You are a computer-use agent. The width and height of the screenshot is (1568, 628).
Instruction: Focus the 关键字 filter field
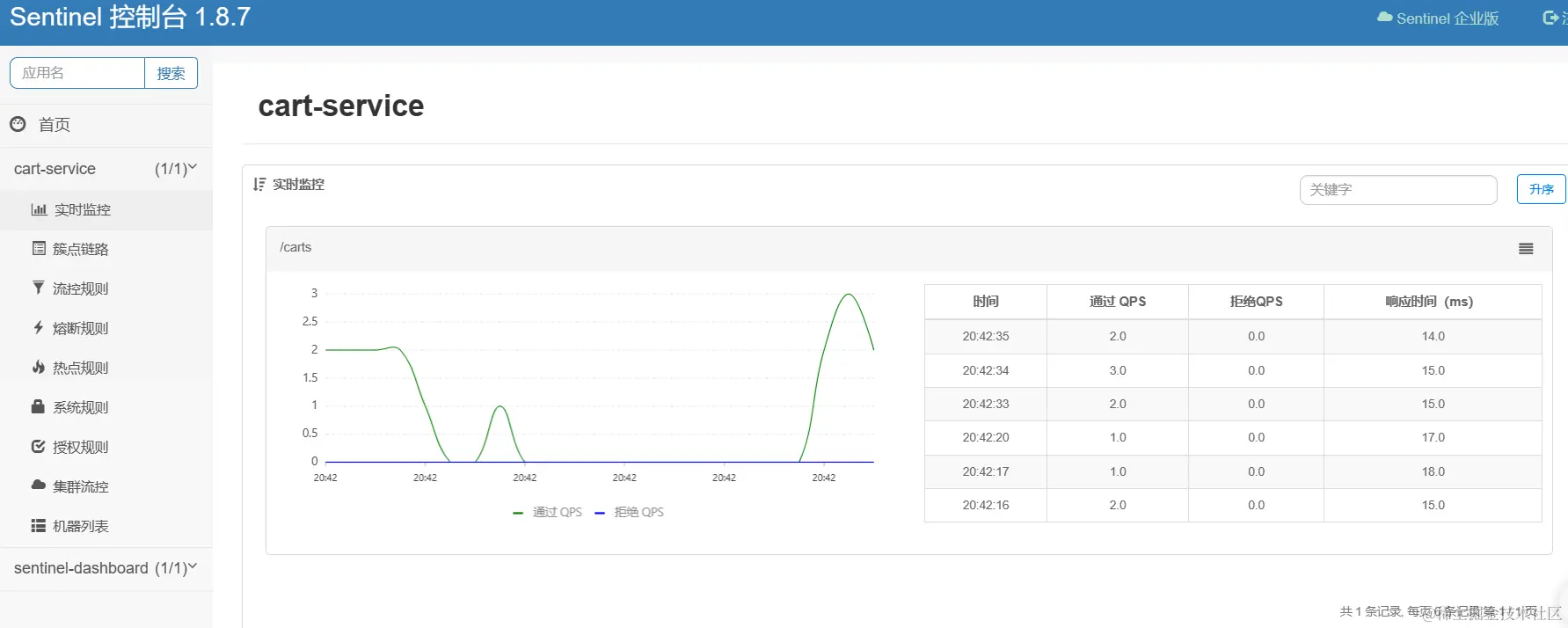(x=1398, y=189)
